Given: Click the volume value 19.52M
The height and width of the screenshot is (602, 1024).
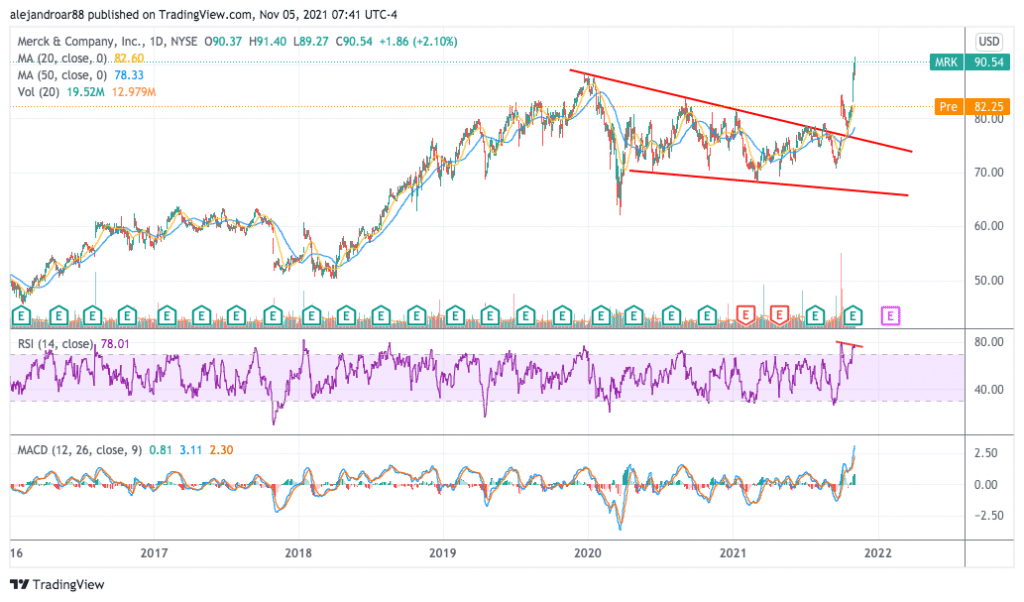Looking at the screenshot, I should coord(86,92).
